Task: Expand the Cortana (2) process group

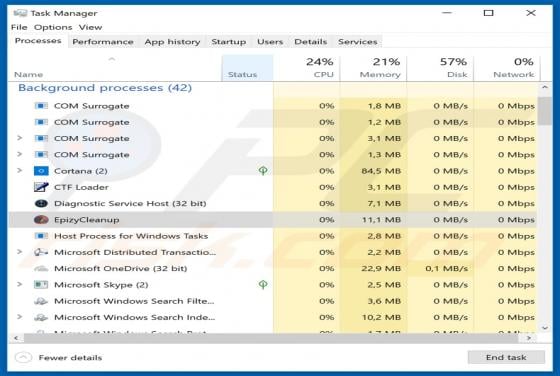Action: coord(20,170)
